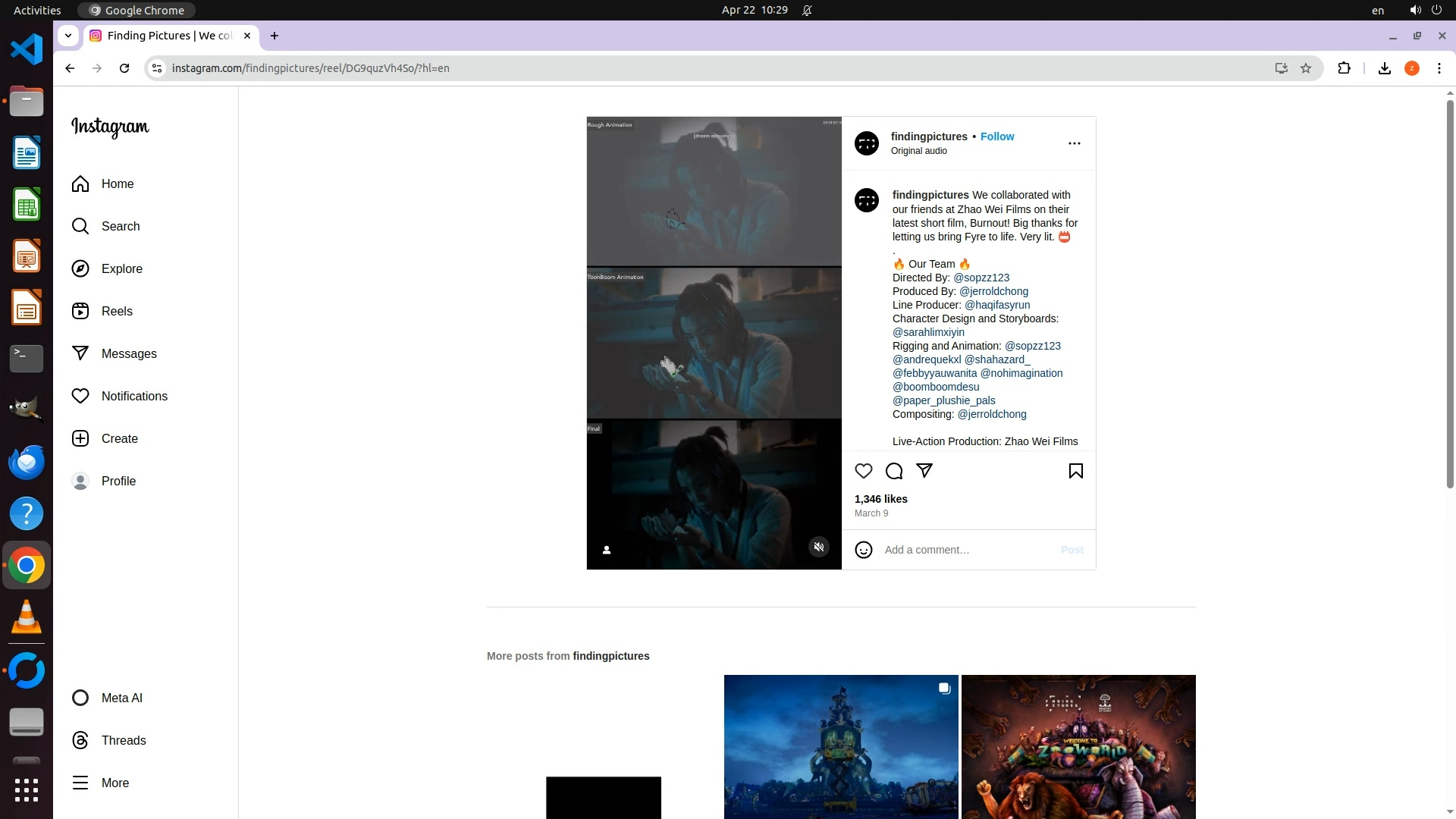Go to Reels in sidebar

[117, 311]
